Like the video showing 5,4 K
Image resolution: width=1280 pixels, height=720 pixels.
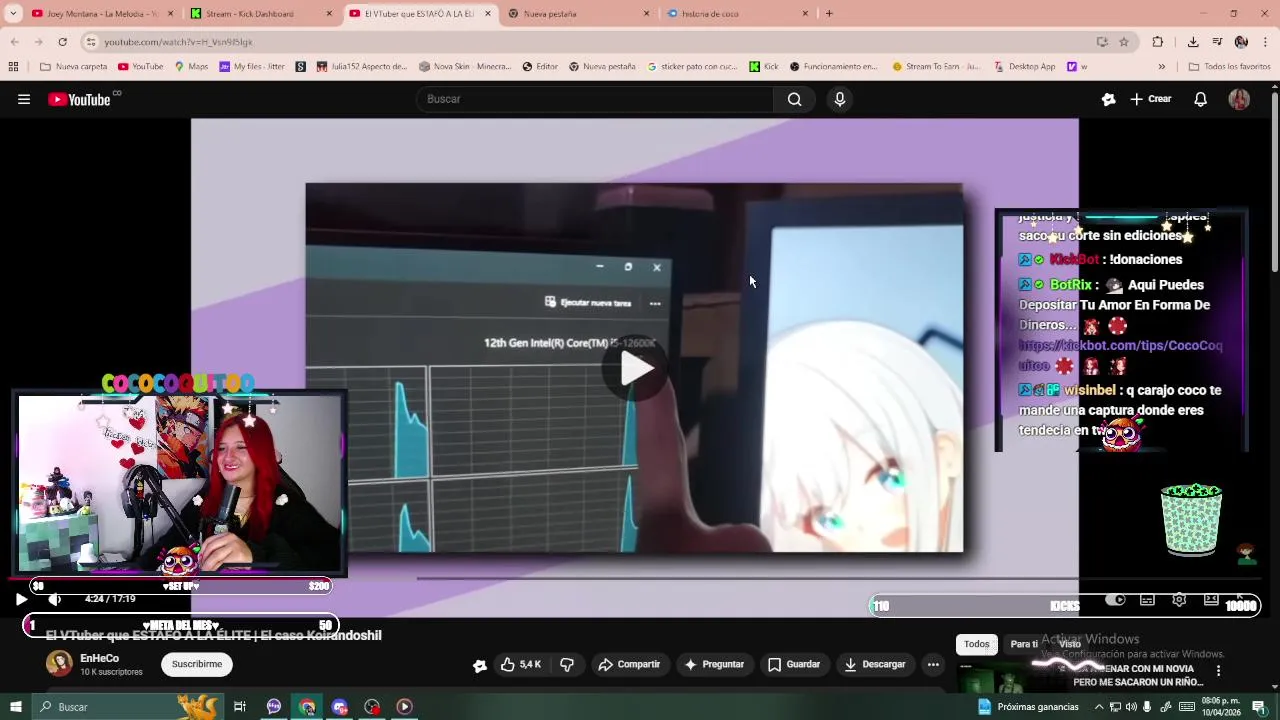[x=521, y=664]
